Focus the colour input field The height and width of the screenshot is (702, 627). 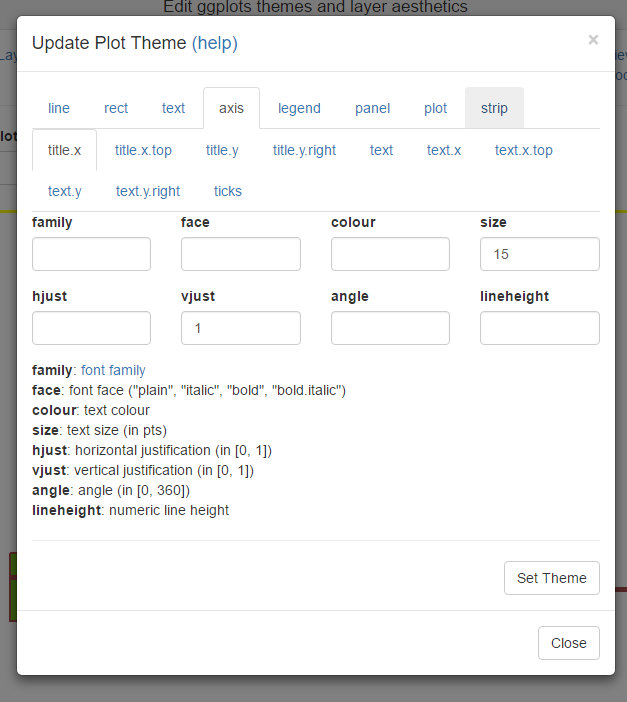(x=390, y=254)
